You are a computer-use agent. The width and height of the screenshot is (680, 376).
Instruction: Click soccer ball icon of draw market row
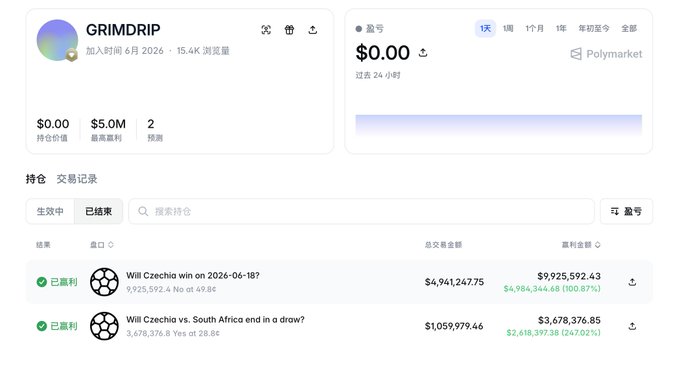[104, 326]
